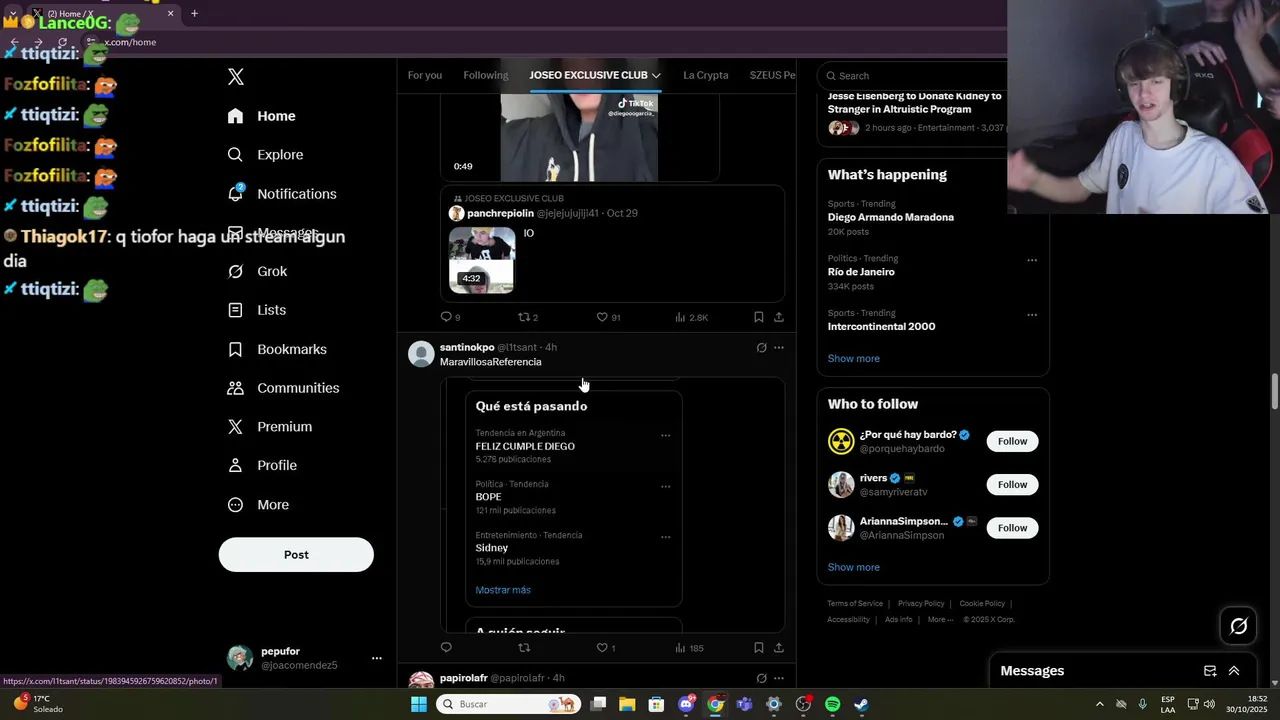Image resolution: width=1280 pixels, height=720 pixels.
Task: Expand JOSEO EXCLUSIVE CLUB tab chevron
Action: point(656,75)
